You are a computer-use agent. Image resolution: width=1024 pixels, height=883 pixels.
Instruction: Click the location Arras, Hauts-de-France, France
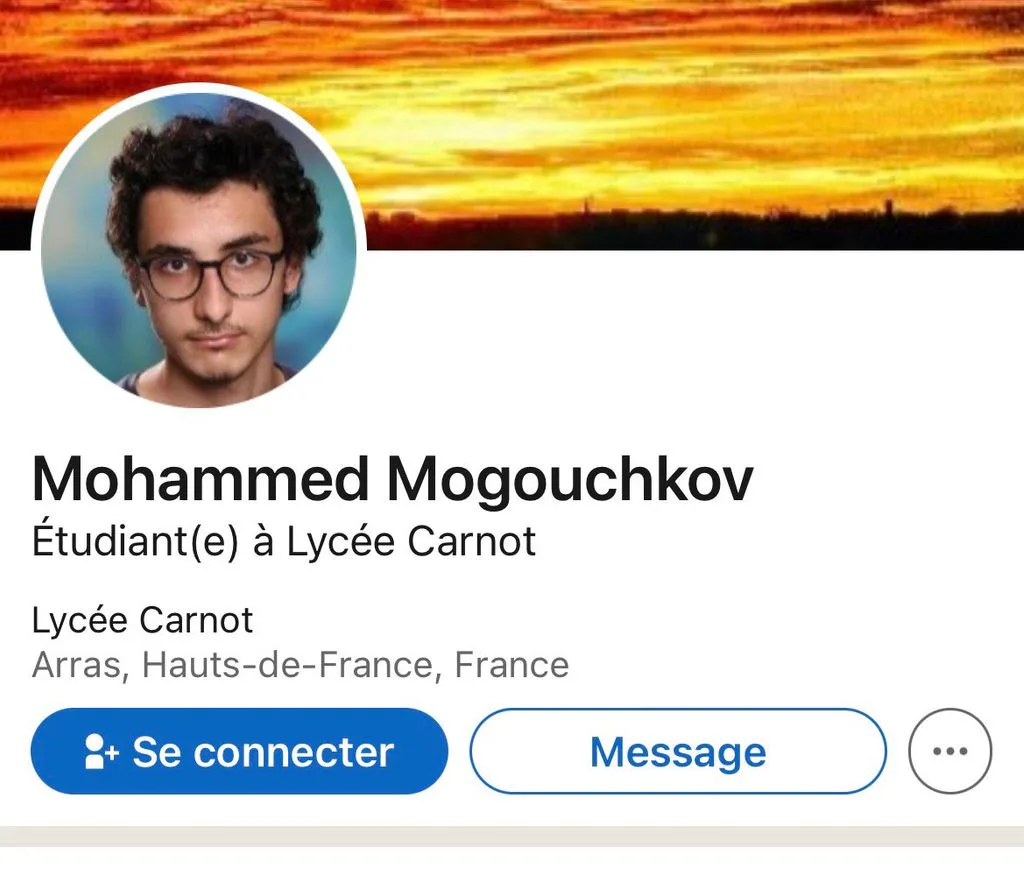(300, 666)
